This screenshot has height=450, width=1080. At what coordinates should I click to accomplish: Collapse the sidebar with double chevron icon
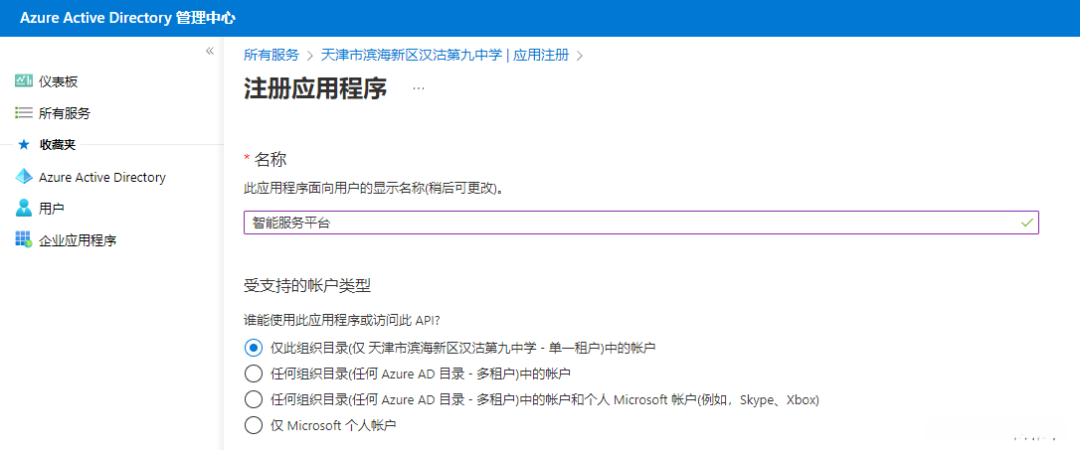pyautogui.click(x=210, y=51)
